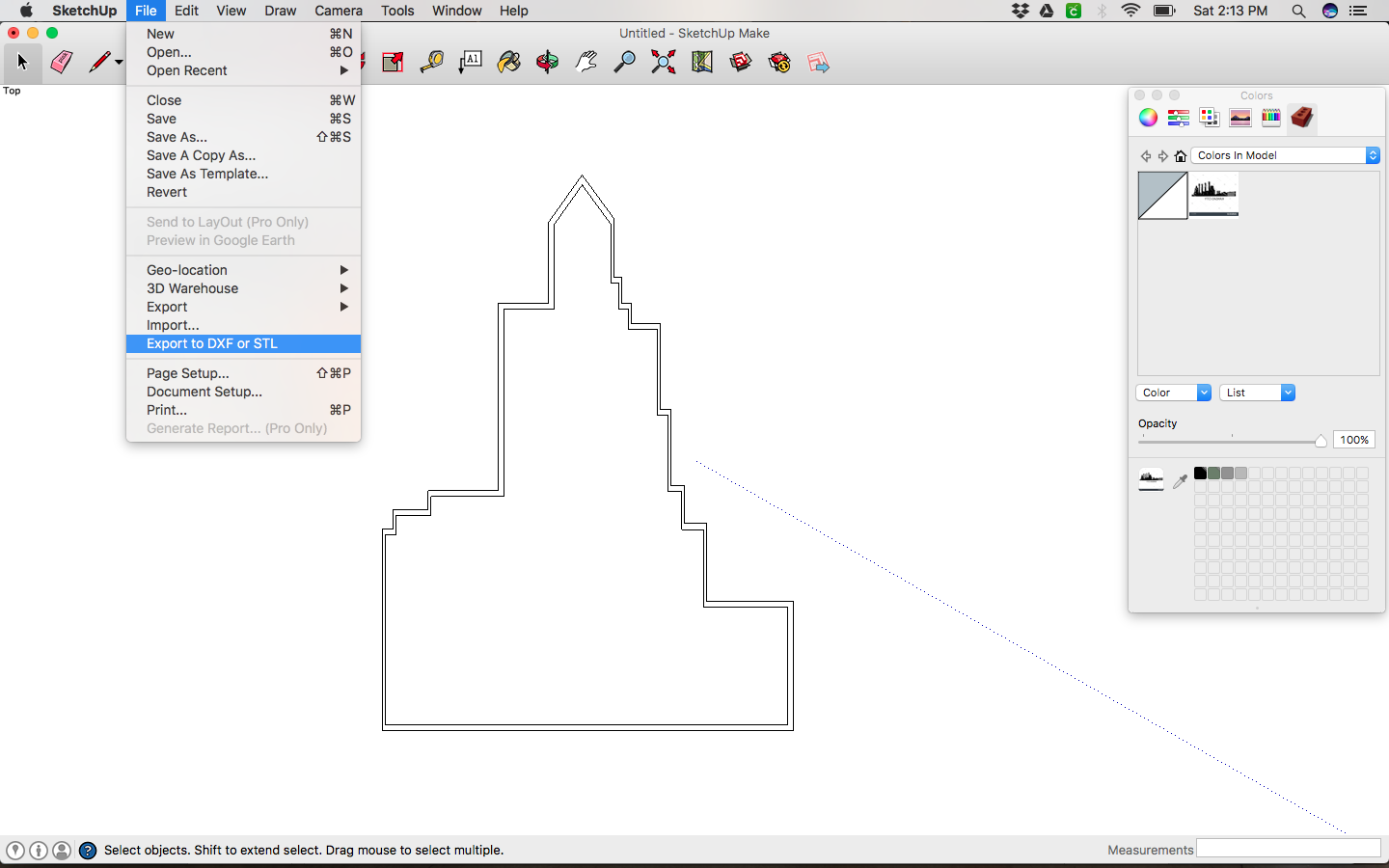Choose the pink Eraser tool

click(61, 63)
